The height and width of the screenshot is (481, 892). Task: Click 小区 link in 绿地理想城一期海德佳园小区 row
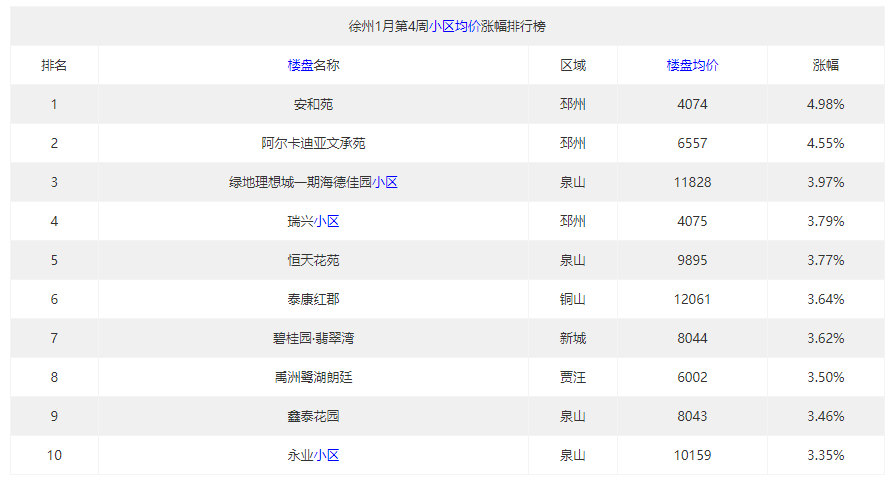coord(385,183)
